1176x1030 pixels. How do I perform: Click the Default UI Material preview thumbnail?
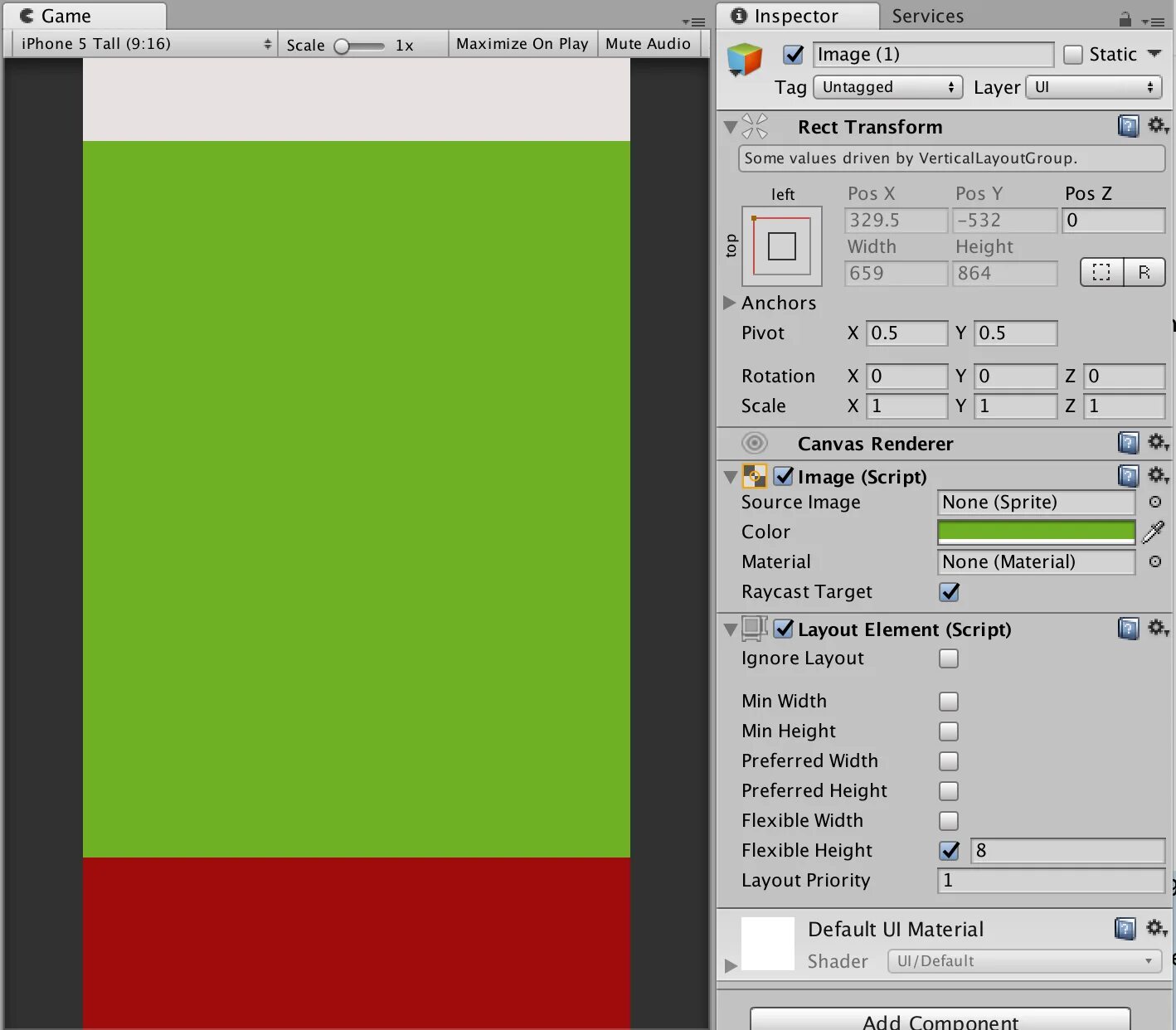767,943
